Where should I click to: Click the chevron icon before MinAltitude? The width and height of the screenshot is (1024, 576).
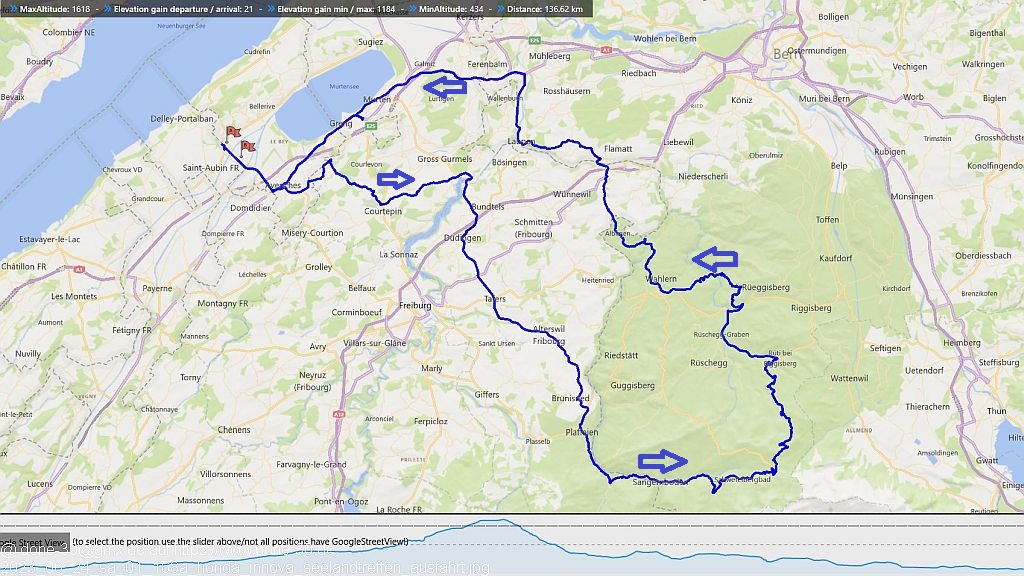pyautogui.click(x=410, y=8)
